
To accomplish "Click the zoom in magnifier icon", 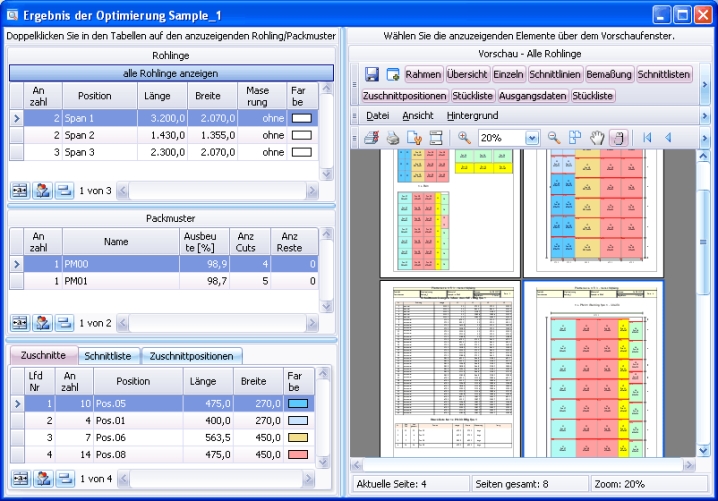I will pyautogui.click(x=464, y=137).
